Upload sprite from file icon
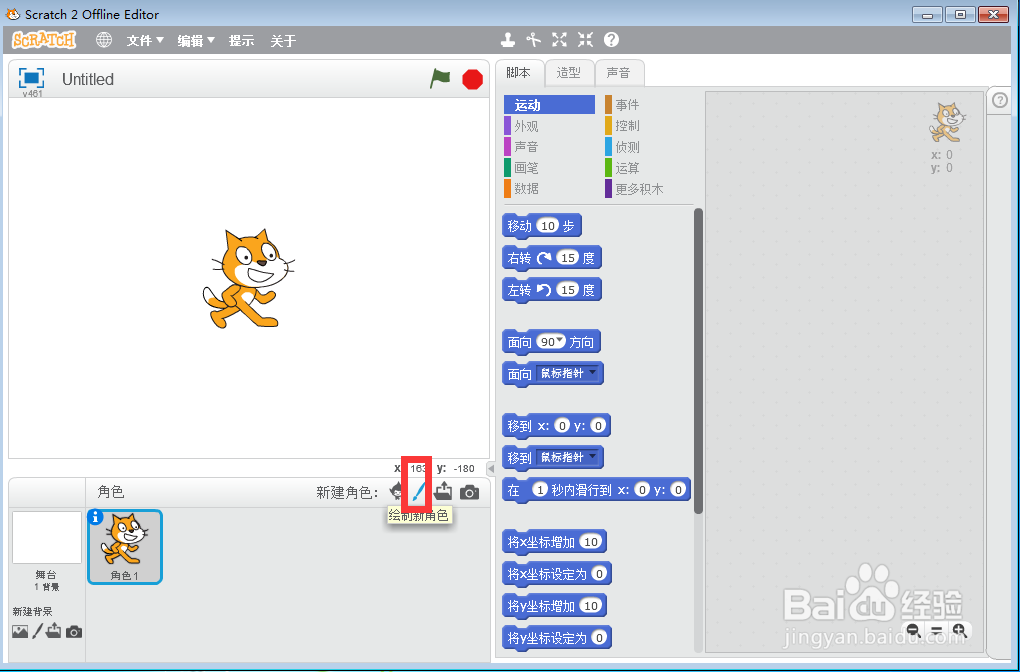 tap(443, 492)
